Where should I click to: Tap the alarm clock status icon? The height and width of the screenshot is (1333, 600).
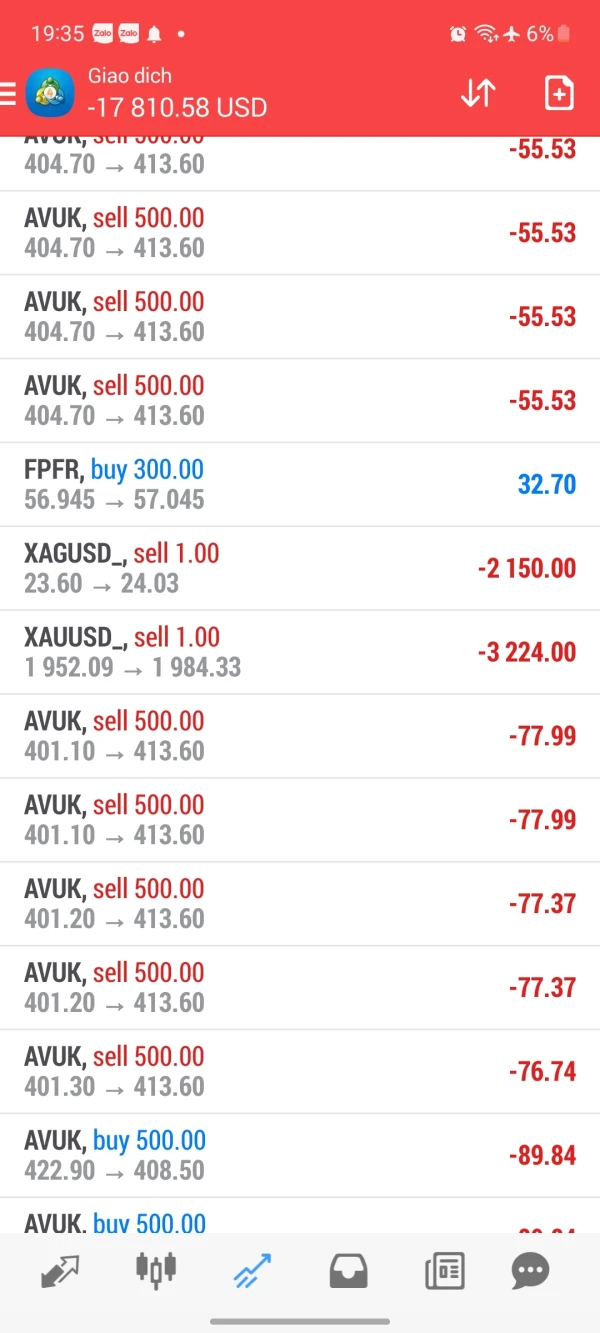pyautogui.click(x=458, y=34)
